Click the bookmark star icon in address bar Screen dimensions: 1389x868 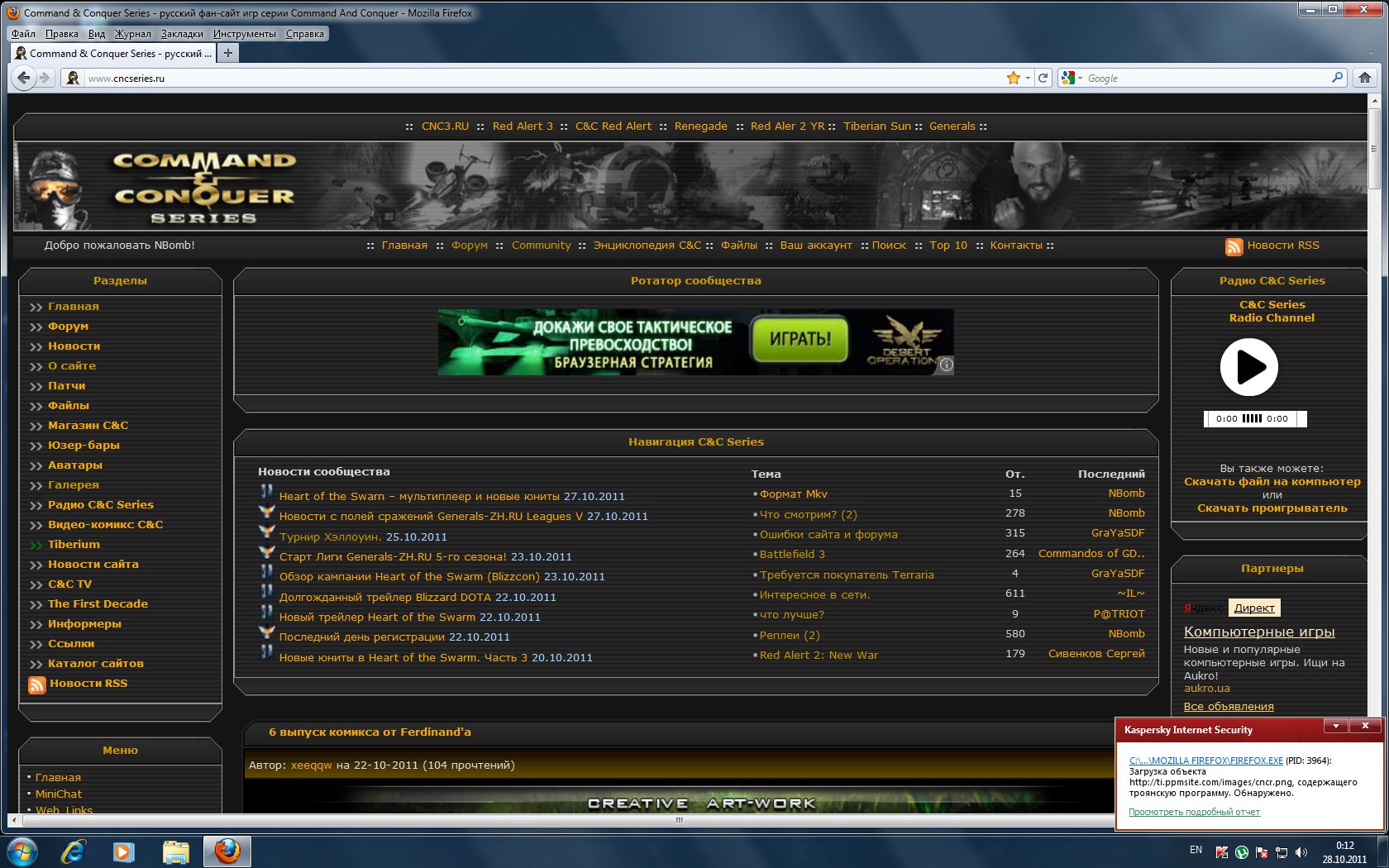click(1013, 78)
